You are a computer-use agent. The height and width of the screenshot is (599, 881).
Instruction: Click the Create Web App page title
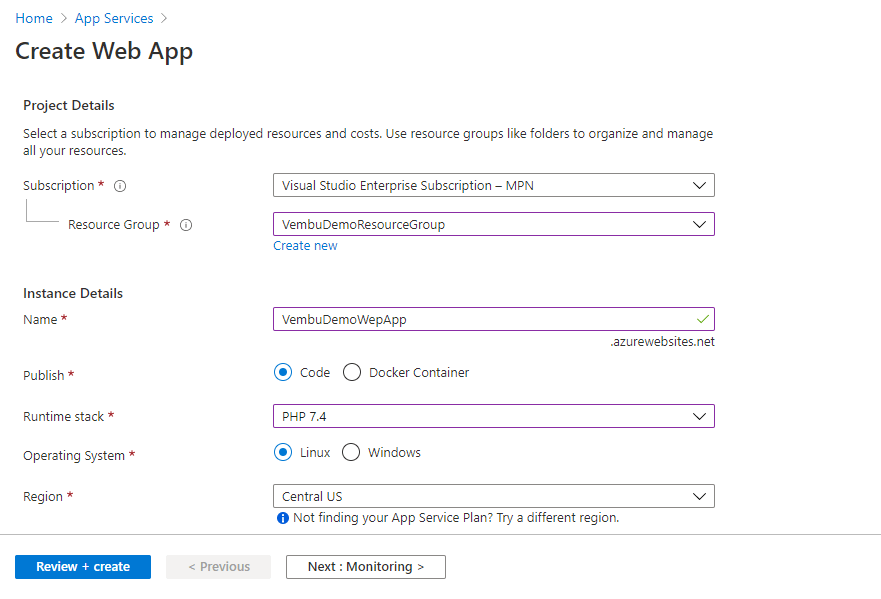point(104,52)
